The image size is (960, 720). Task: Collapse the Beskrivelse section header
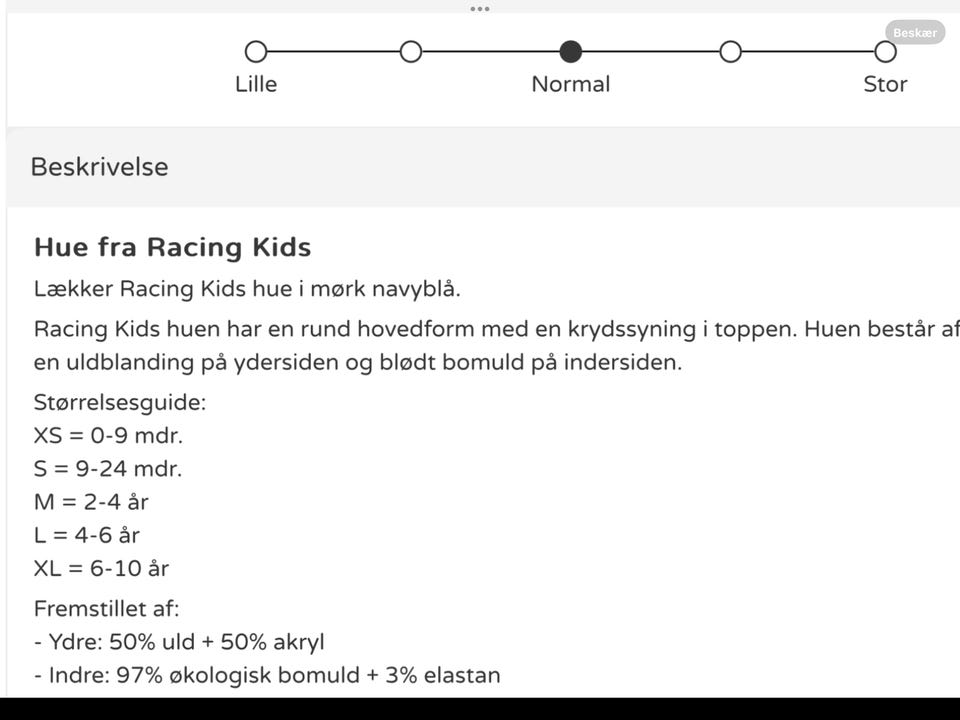click(x=99, y=167)
